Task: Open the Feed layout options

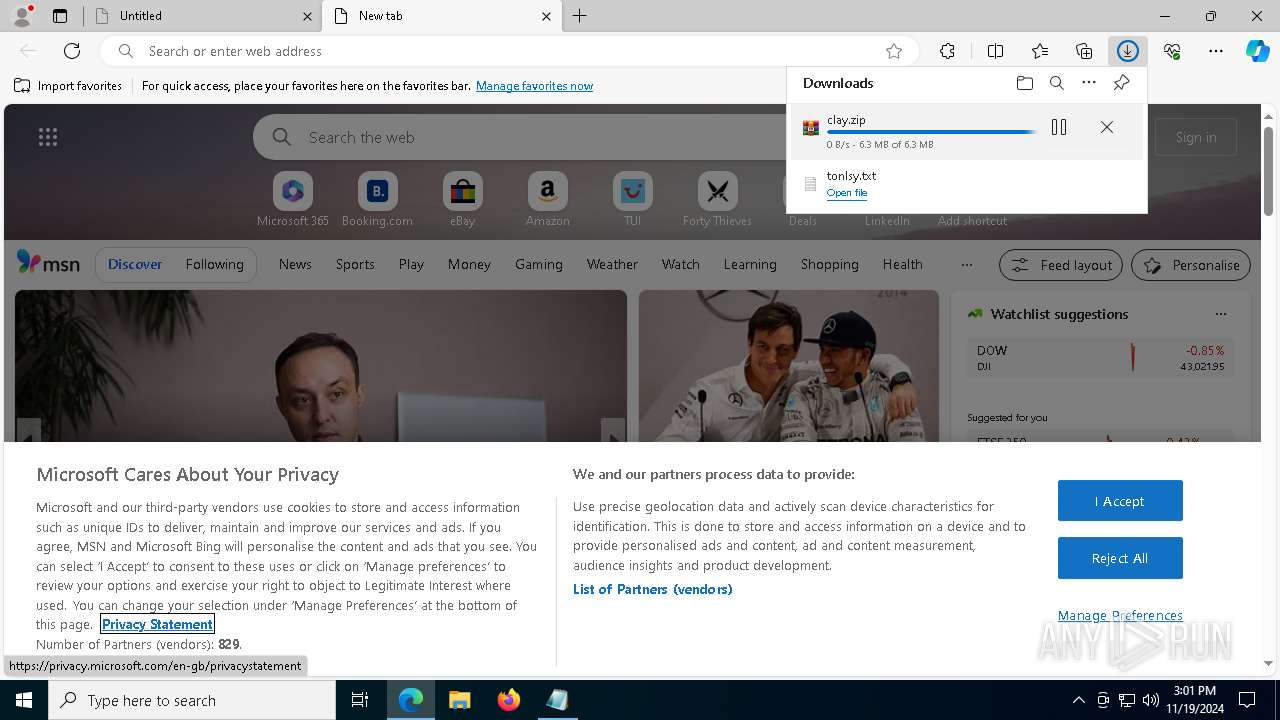Action: pos(1061,265)
